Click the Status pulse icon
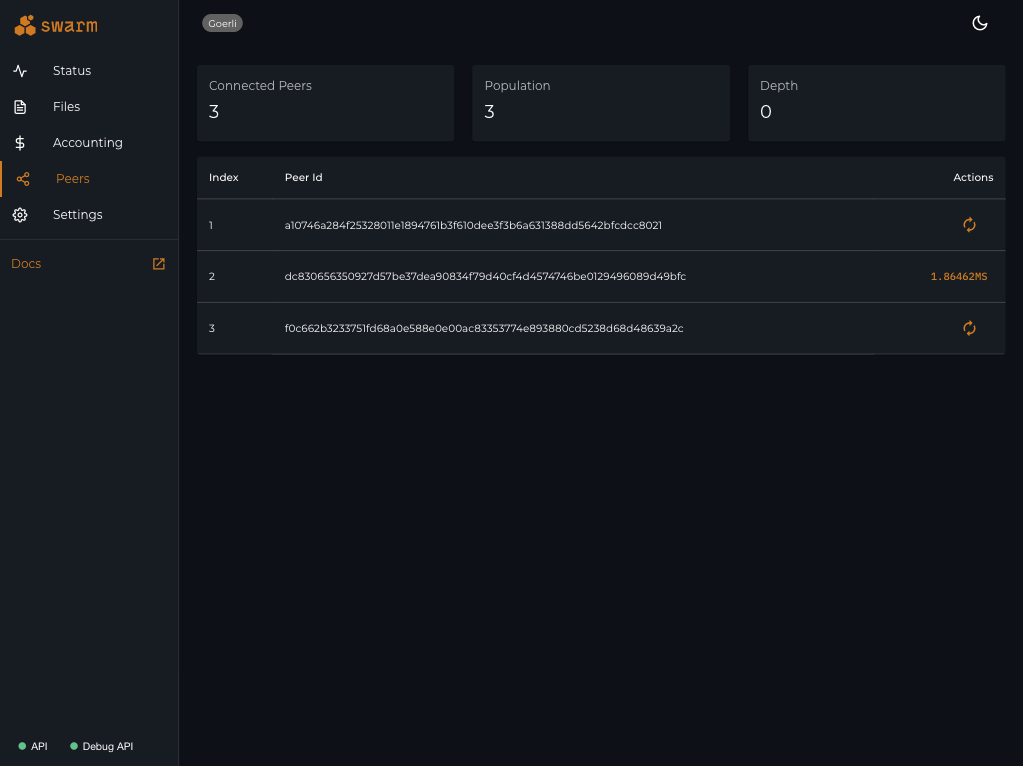Viewport: 1023px width, 766px height. 20,71
